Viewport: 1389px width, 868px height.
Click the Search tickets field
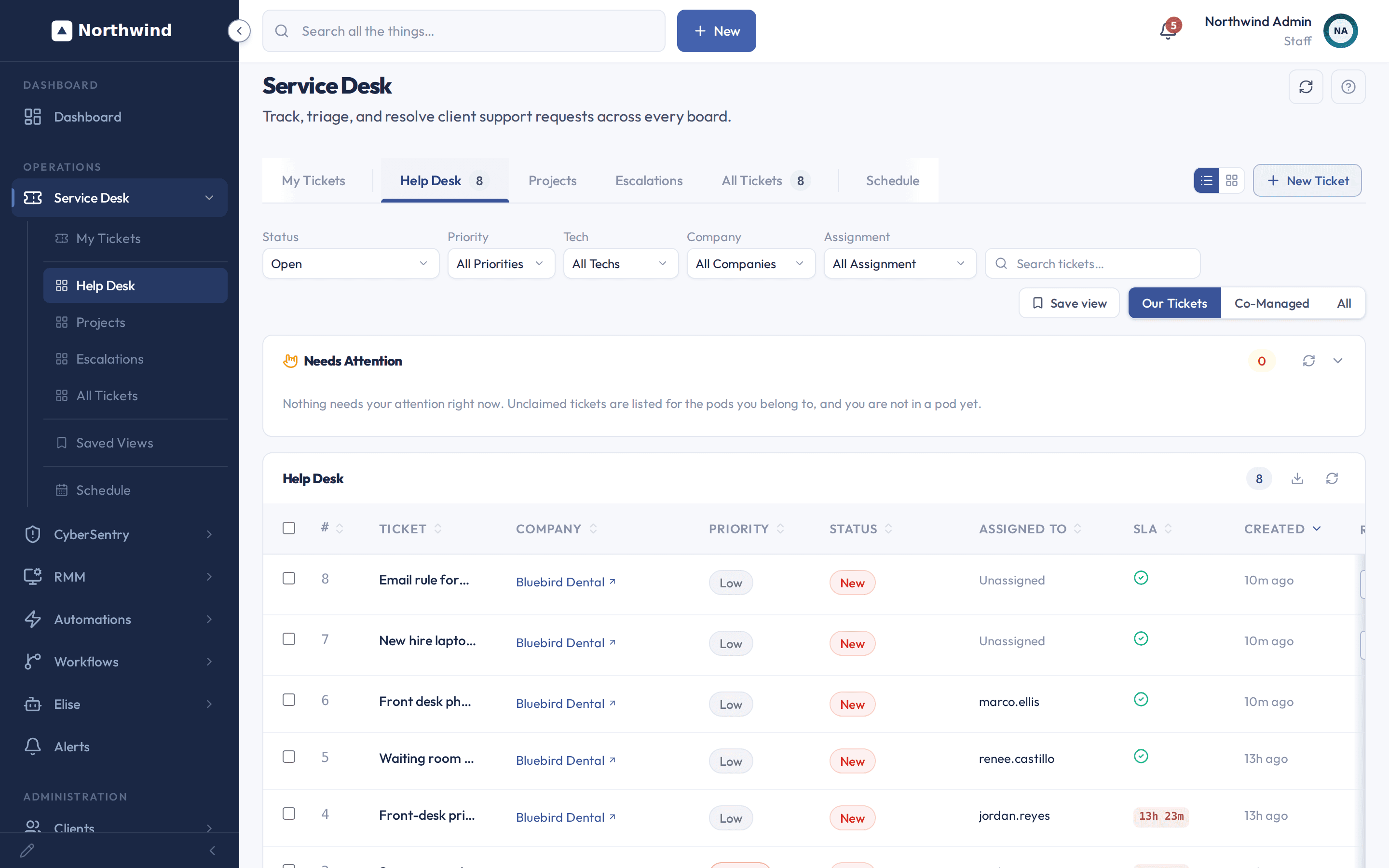coord(1092,263)
